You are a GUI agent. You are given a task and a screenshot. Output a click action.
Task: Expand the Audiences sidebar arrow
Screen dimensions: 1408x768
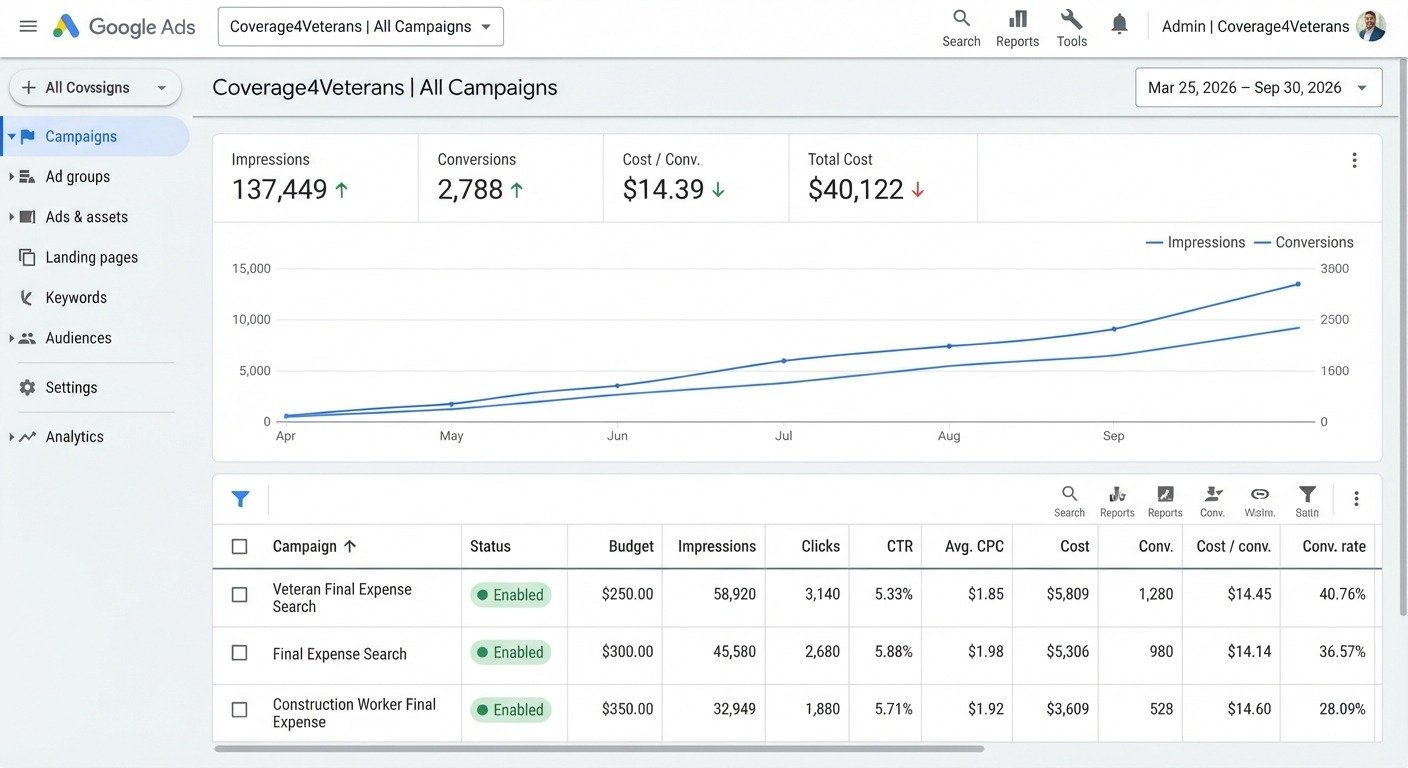(11, 338)
